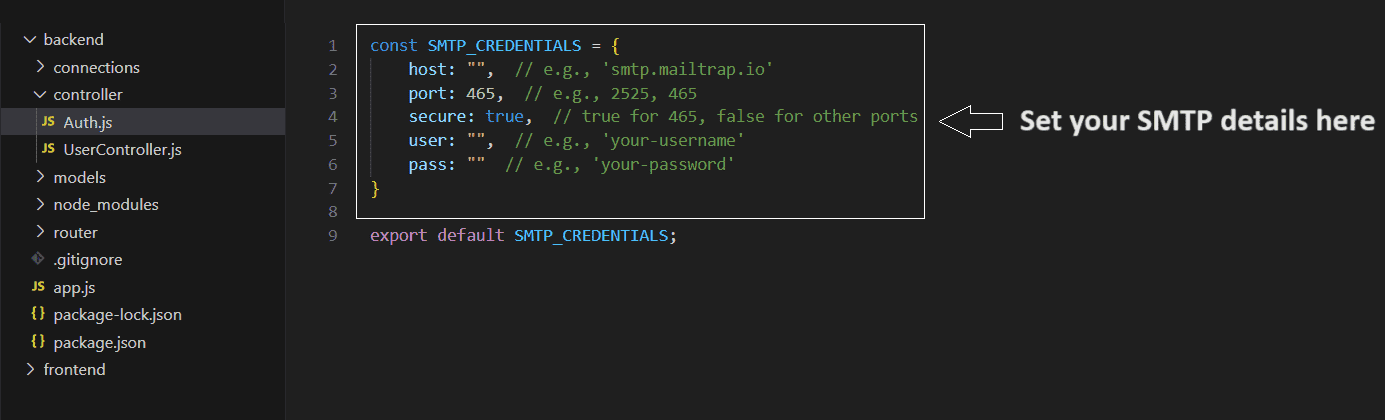Image resolution: width=1385 pixels, height=420 pixels.
Task: Click the JS icon beside UserController.js
Action: coord(48,150)
